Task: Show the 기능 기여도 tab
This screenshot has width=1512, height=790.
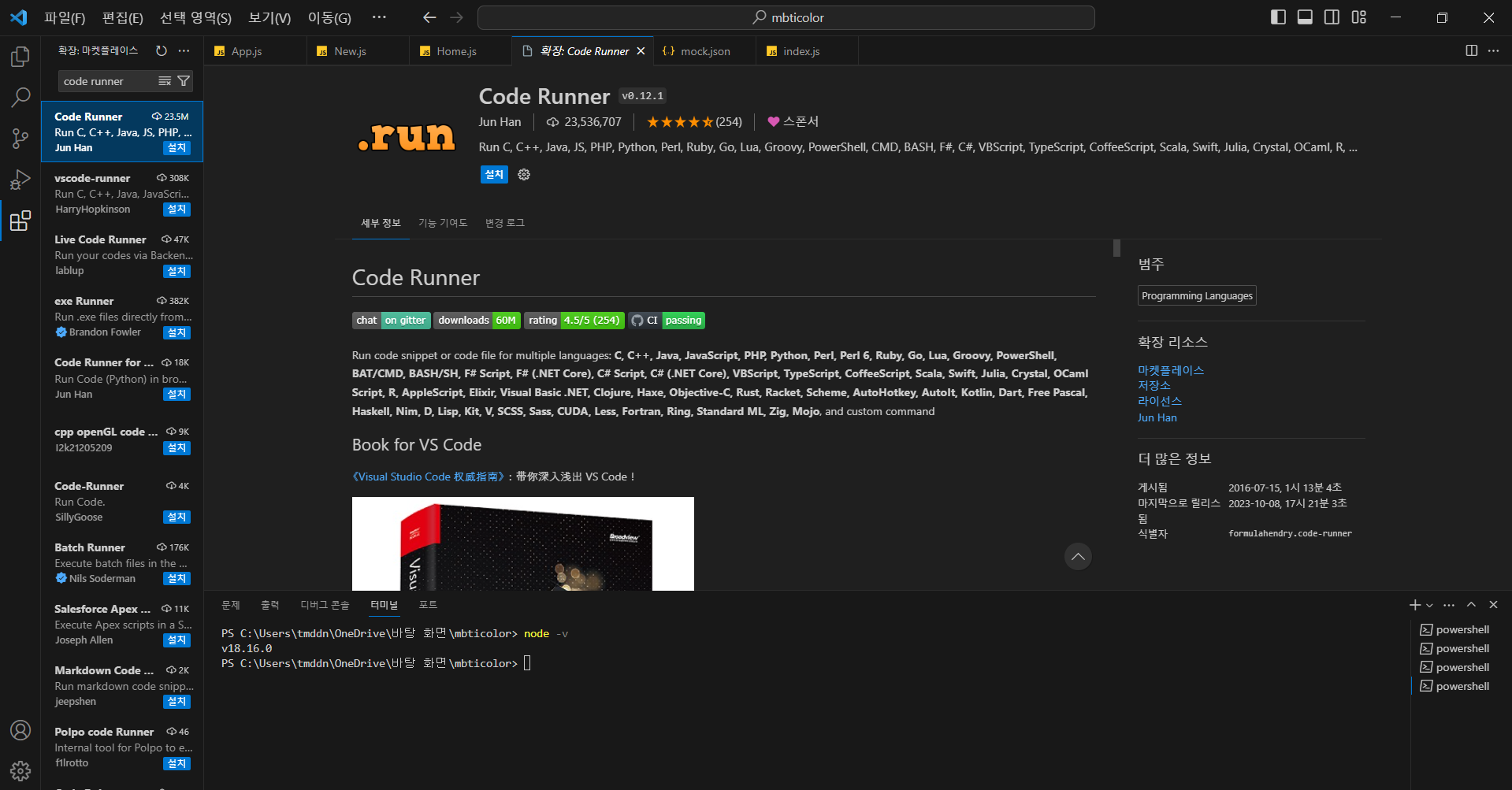Action: click(443, 223)
